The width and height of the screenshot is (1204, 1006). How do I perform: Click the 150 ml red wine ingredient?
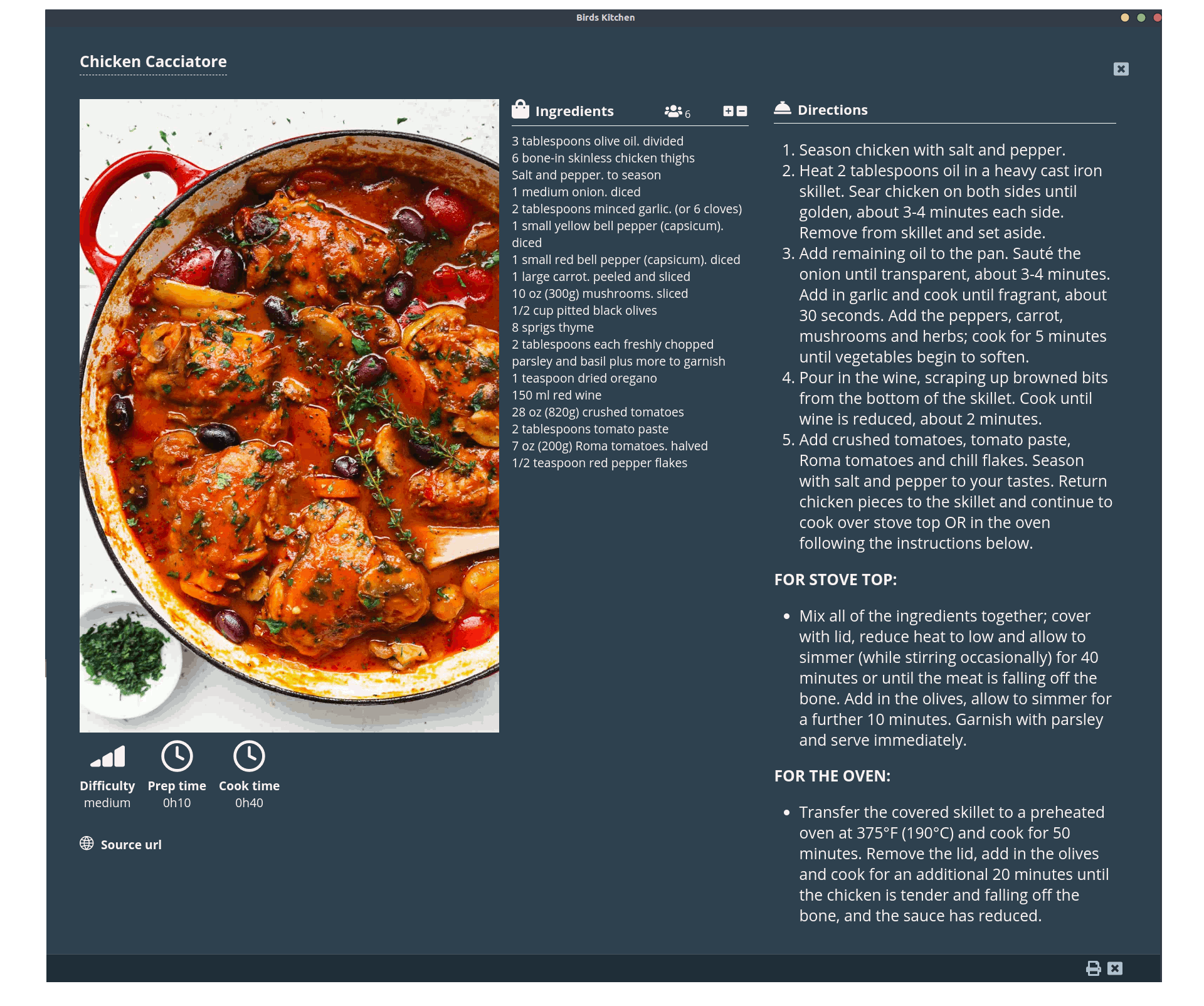tap(556, 395)
